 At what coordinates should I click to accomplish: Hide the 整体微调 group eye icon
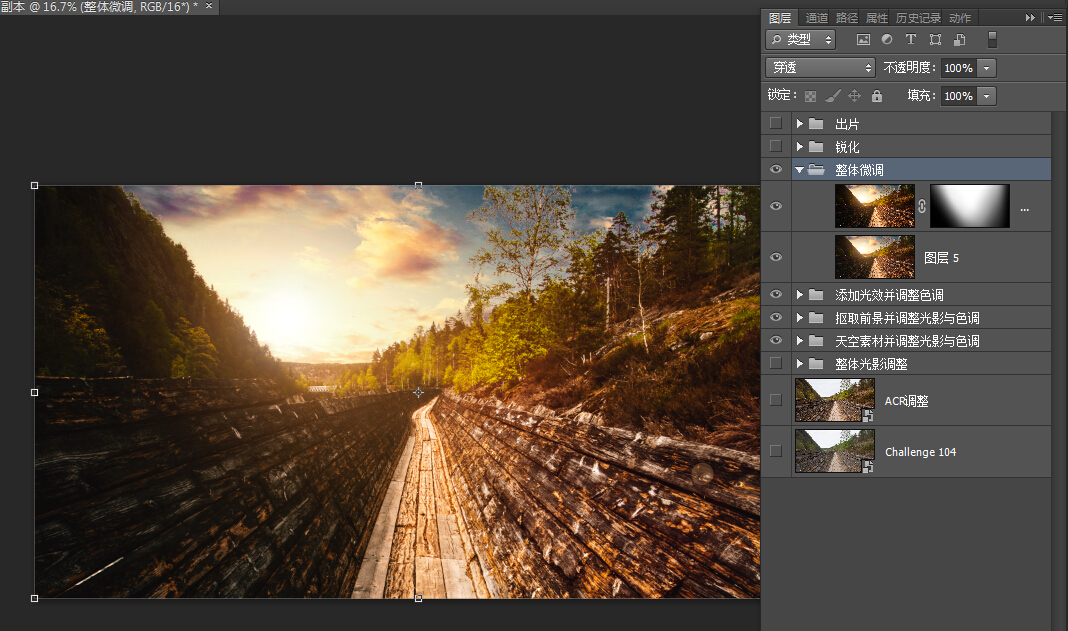pos(776,169)
